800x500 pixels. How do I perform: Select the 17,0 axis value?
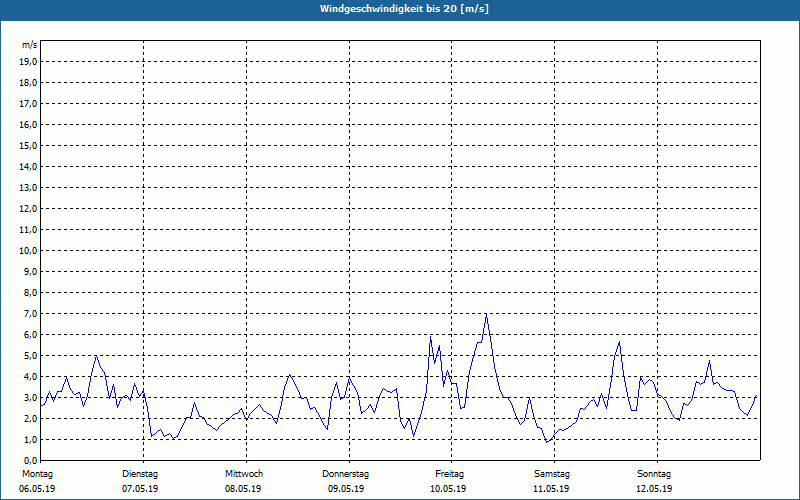coord(28,104)
